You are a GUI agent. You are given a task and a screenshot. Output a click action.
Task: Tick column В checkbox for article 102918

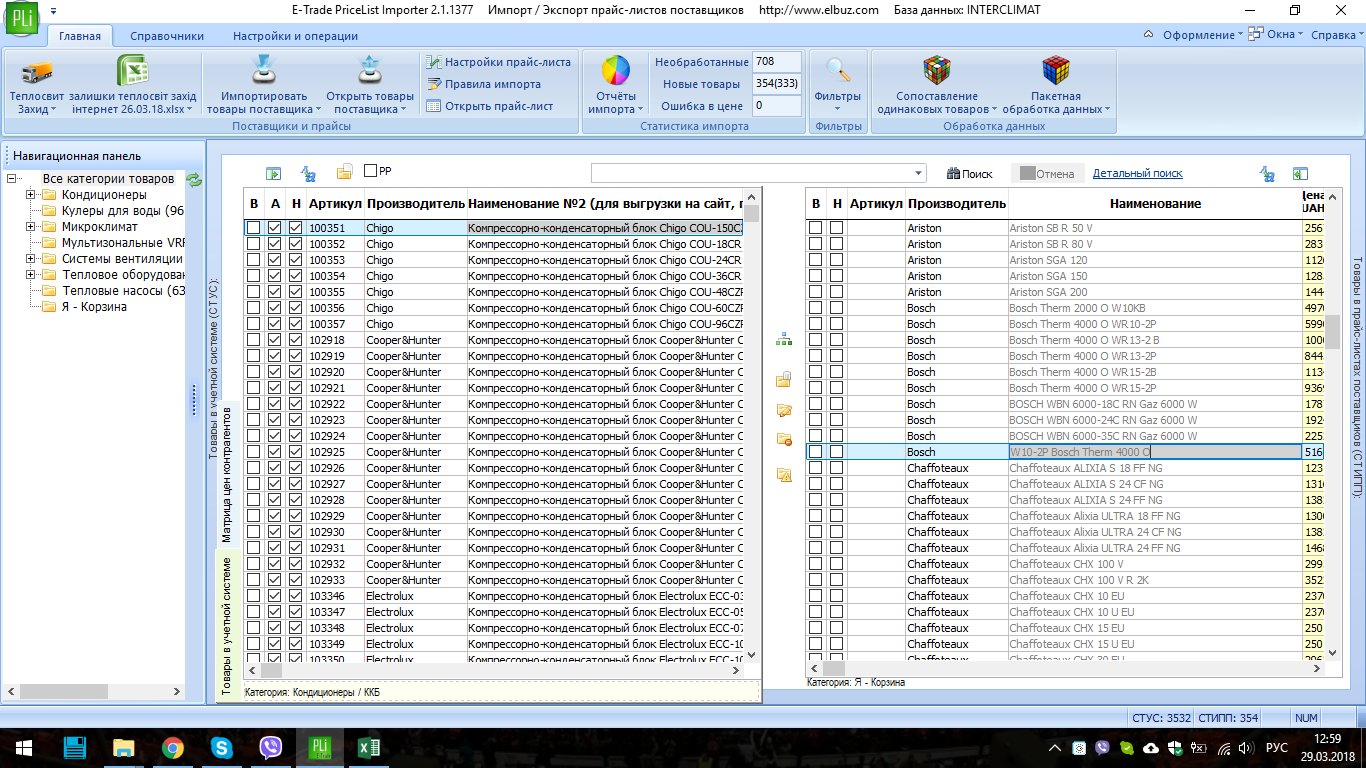(254, 340)
